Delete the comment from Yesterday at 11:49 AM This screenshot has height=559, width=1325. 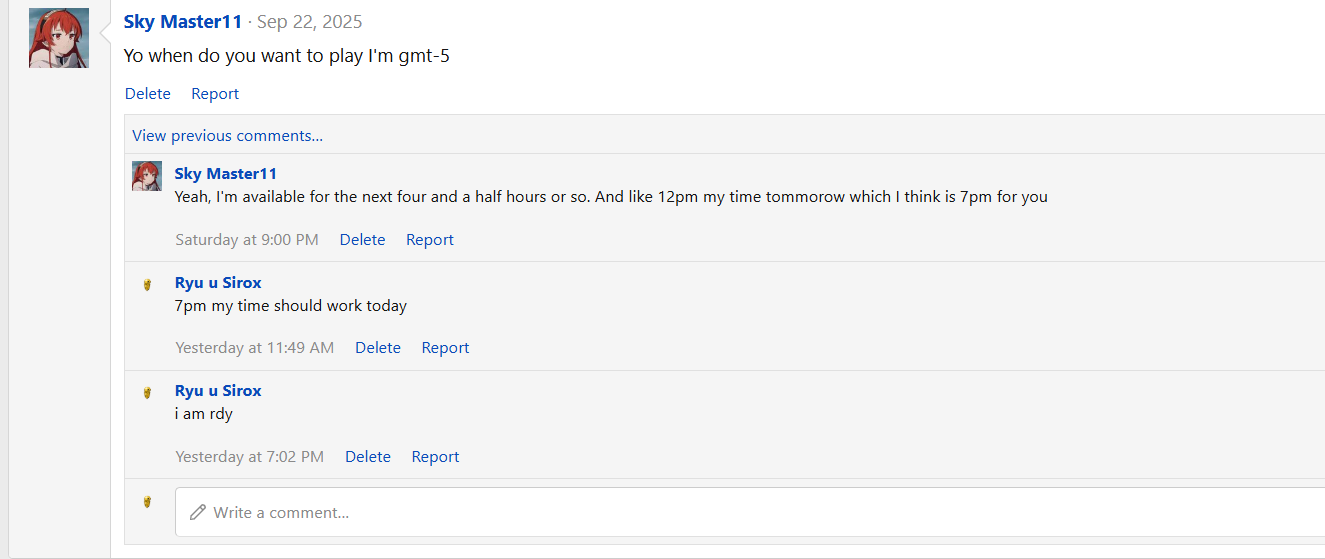tap(378, 348)
